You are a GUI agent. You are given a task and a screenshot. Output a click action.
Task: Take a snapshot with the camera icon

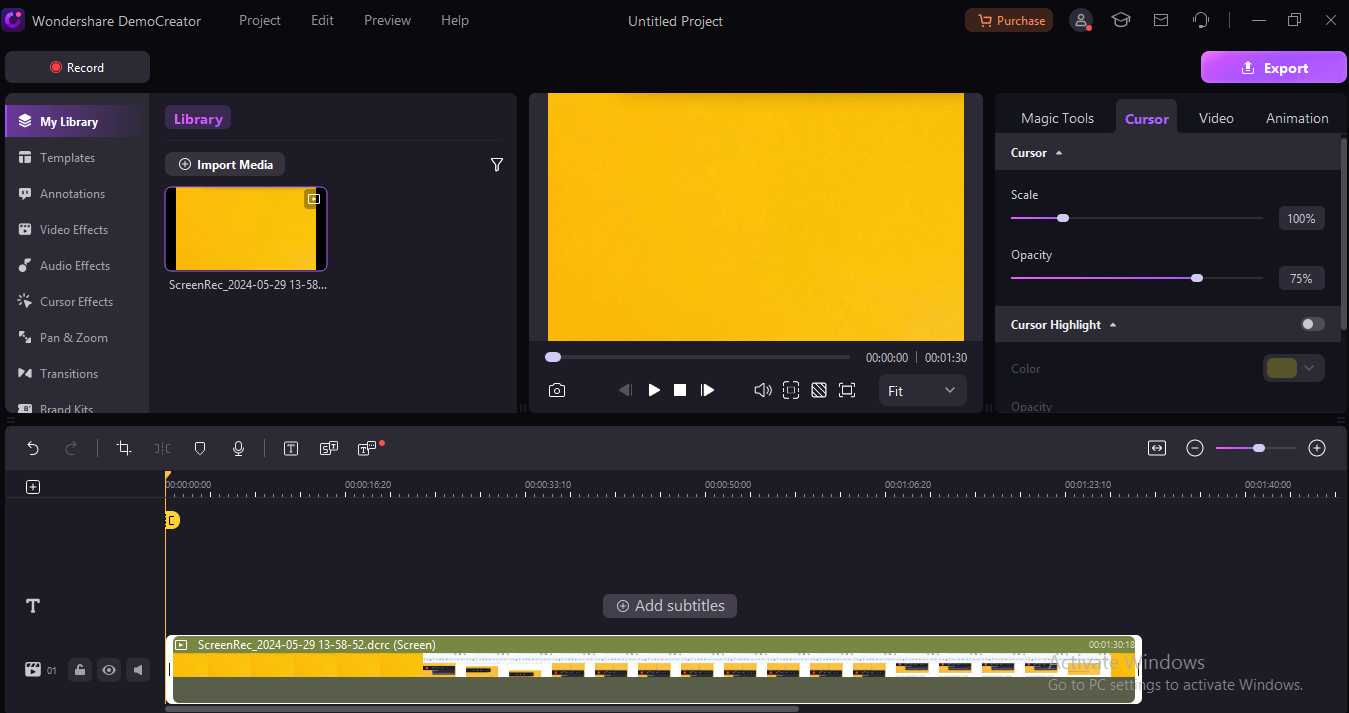[557, 390]
